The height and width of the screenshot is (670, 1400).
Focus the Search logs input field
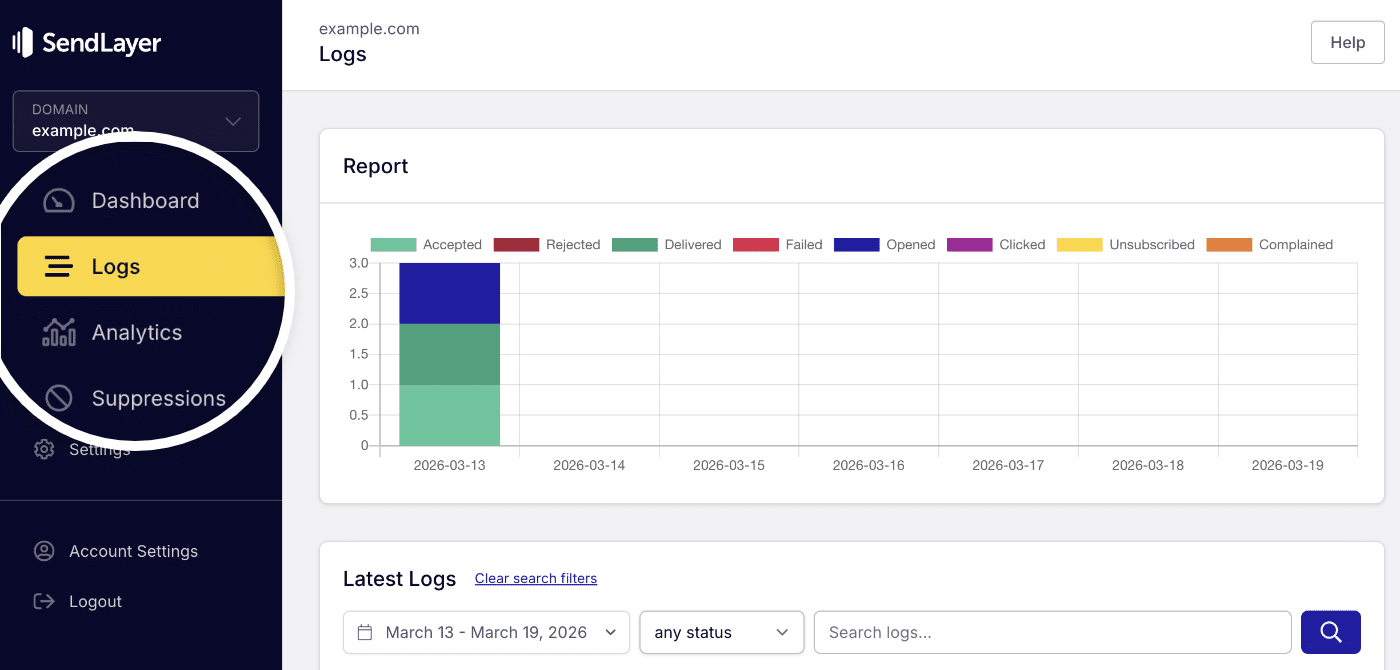pyautogui.click(x=1052, y=632)
